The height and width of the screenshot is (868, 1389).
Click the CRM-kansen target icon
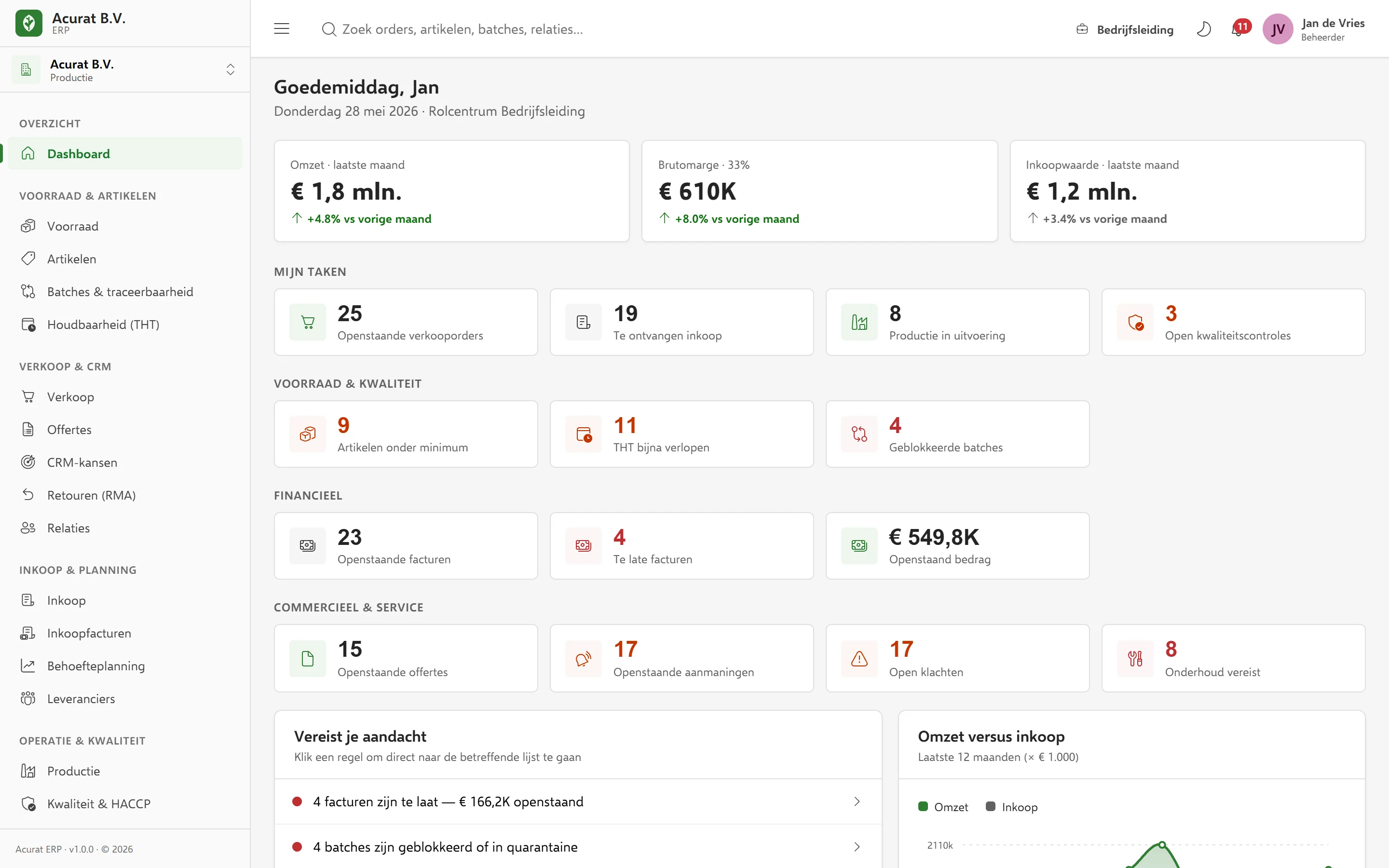(28, 461)
